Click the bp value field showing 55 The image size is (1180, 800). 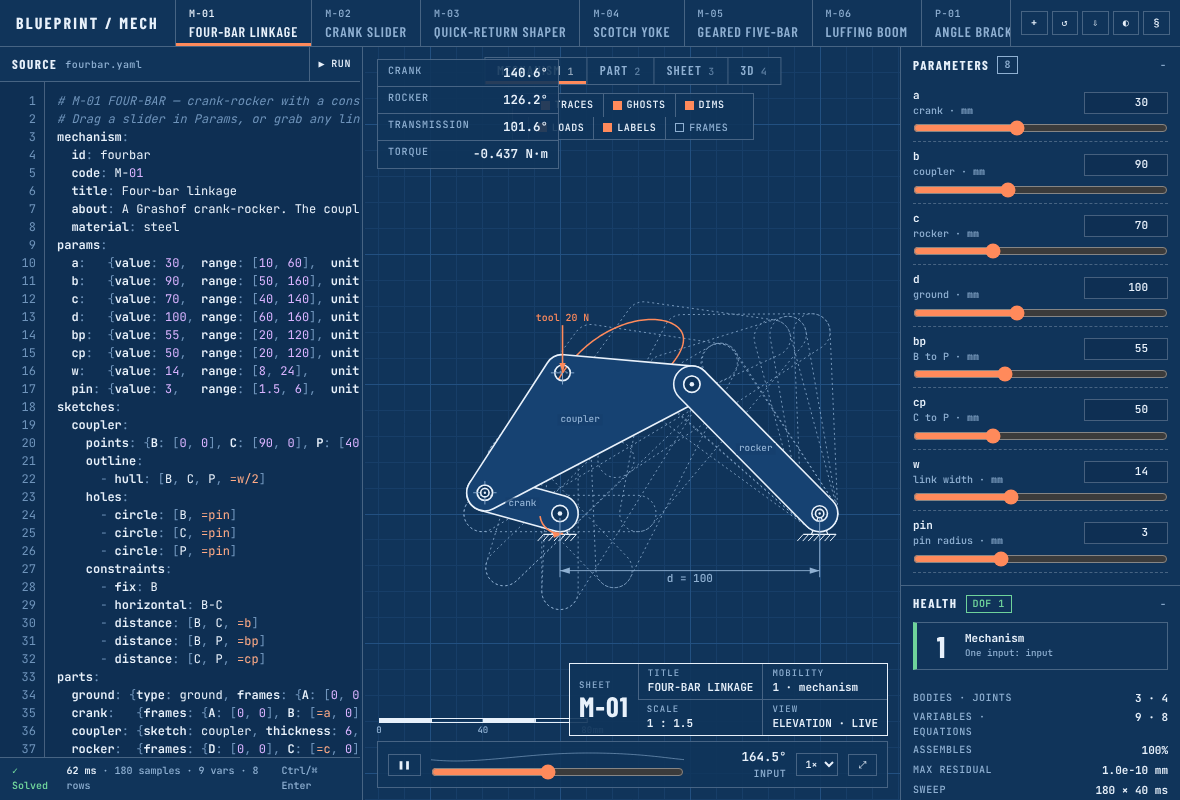1125,348
